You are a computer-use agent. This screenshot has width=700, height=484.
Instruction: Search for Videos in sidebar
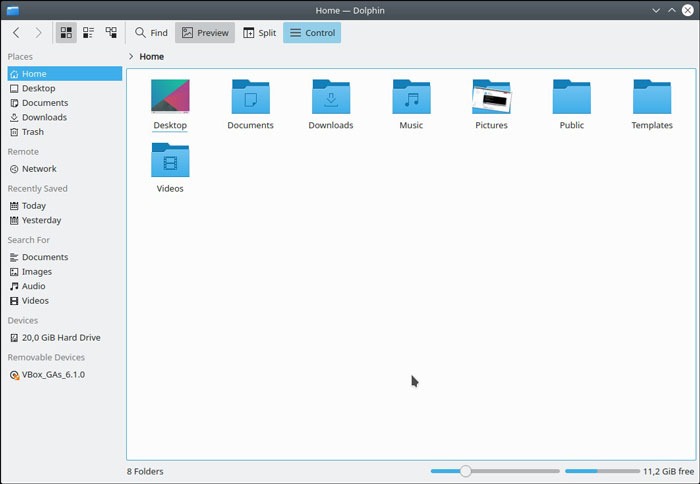click(x=65, y=300)
